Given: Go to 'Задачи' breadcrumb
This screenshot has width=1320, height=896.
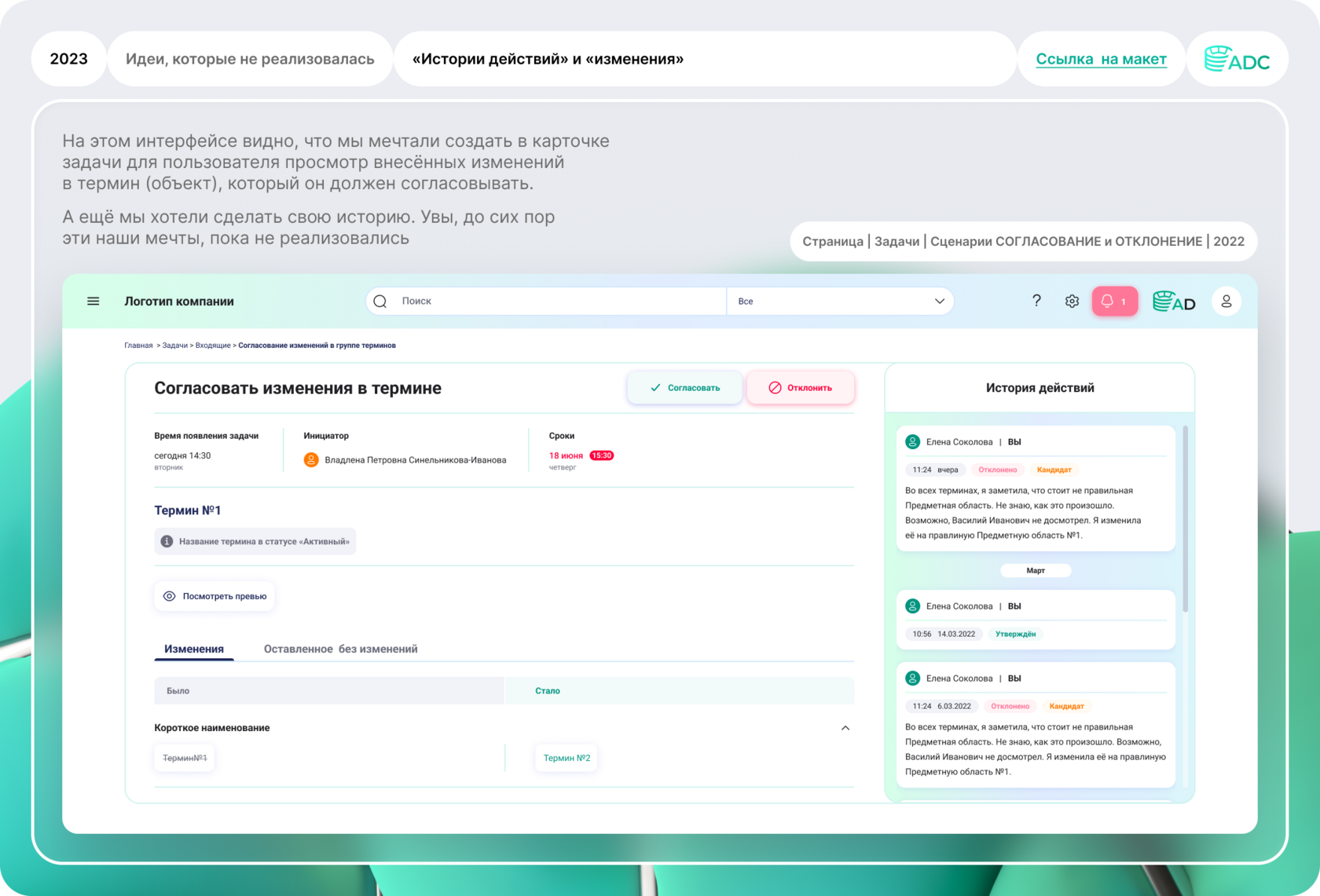Looking at the screenshot, I should [174, 346].
